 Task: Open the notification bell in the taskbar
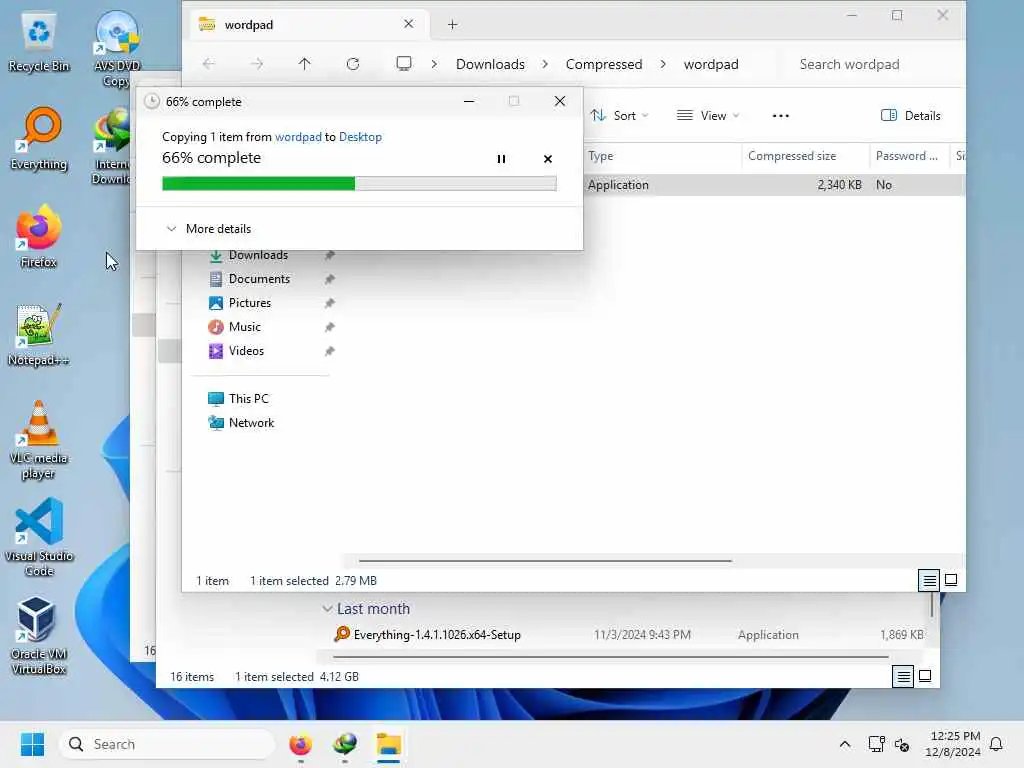pyautogui.click(x=996, y=744)
